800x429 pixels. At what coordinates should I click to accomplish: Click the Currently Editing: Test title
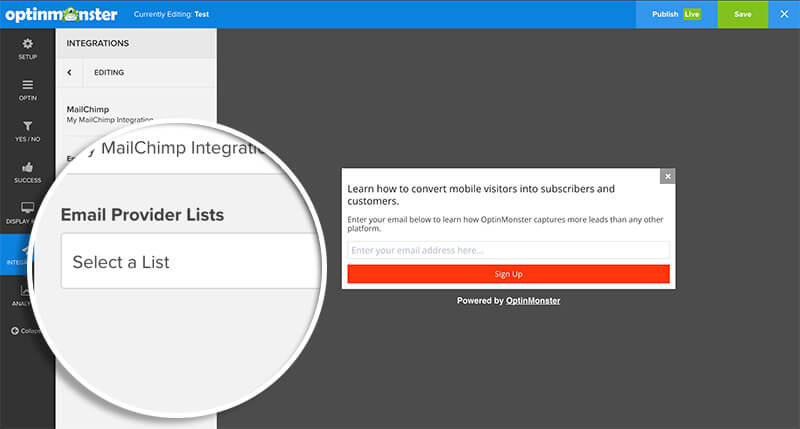click(x=171, y=14)
